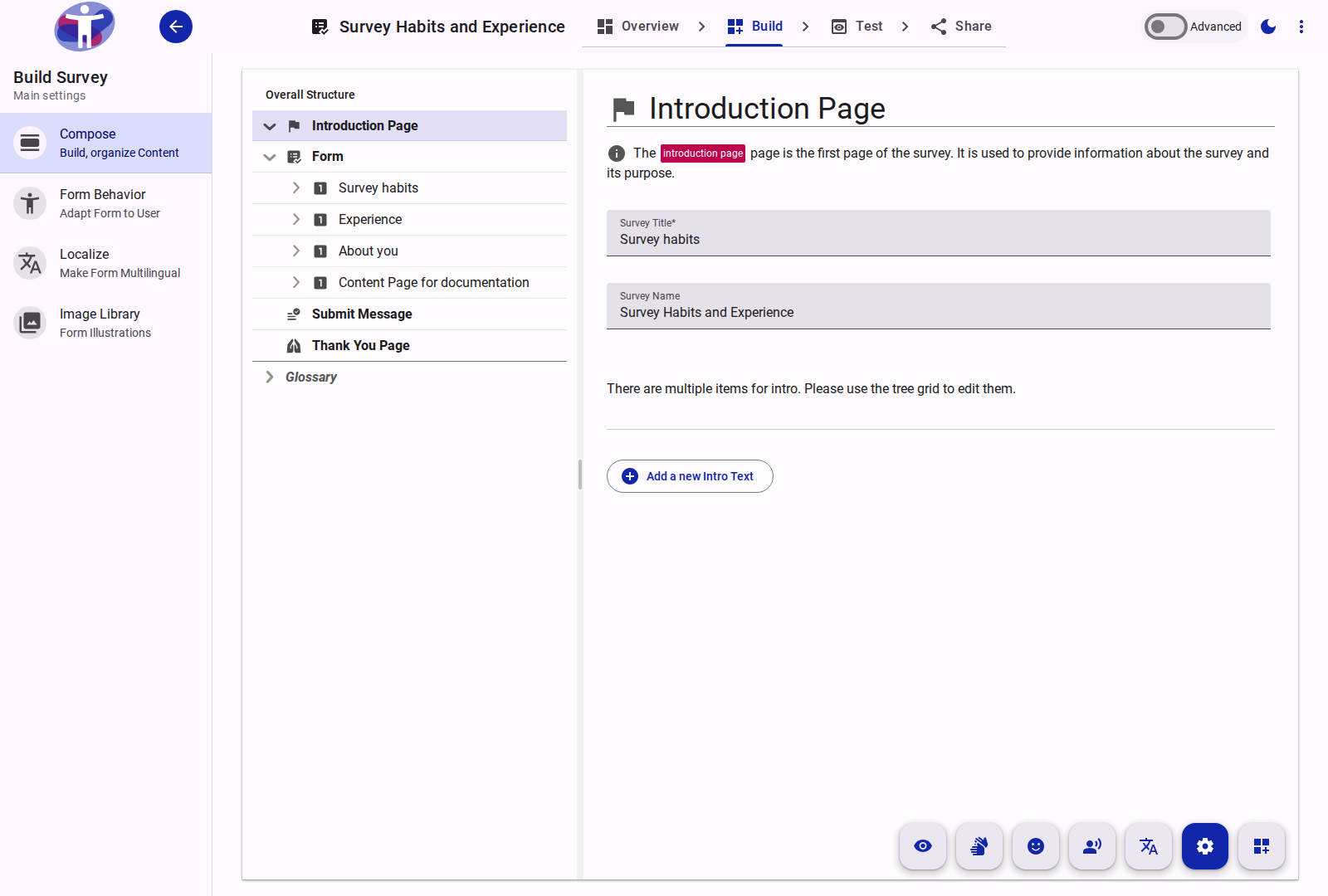The height and width of the screenshot is (896, 1328).
Task: Click the info icon before description text
Action: 617,153
